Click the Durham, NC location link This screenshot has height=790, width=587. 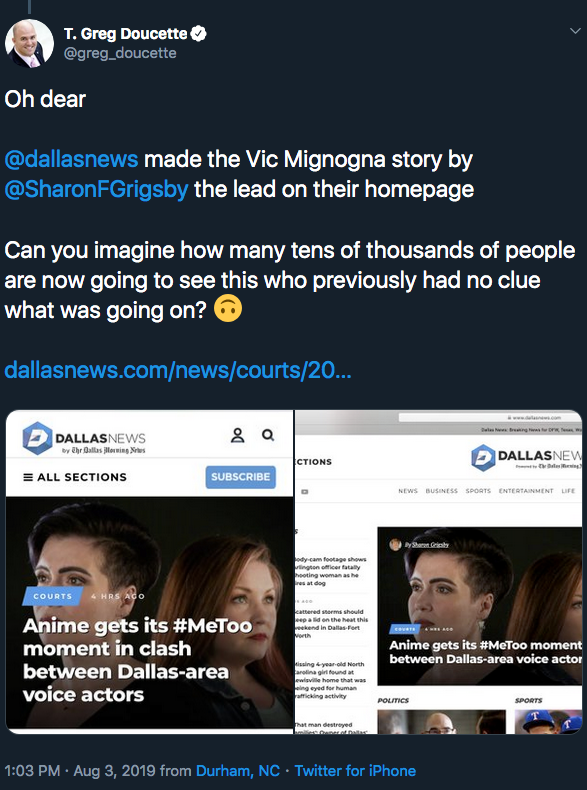(238, 771)
